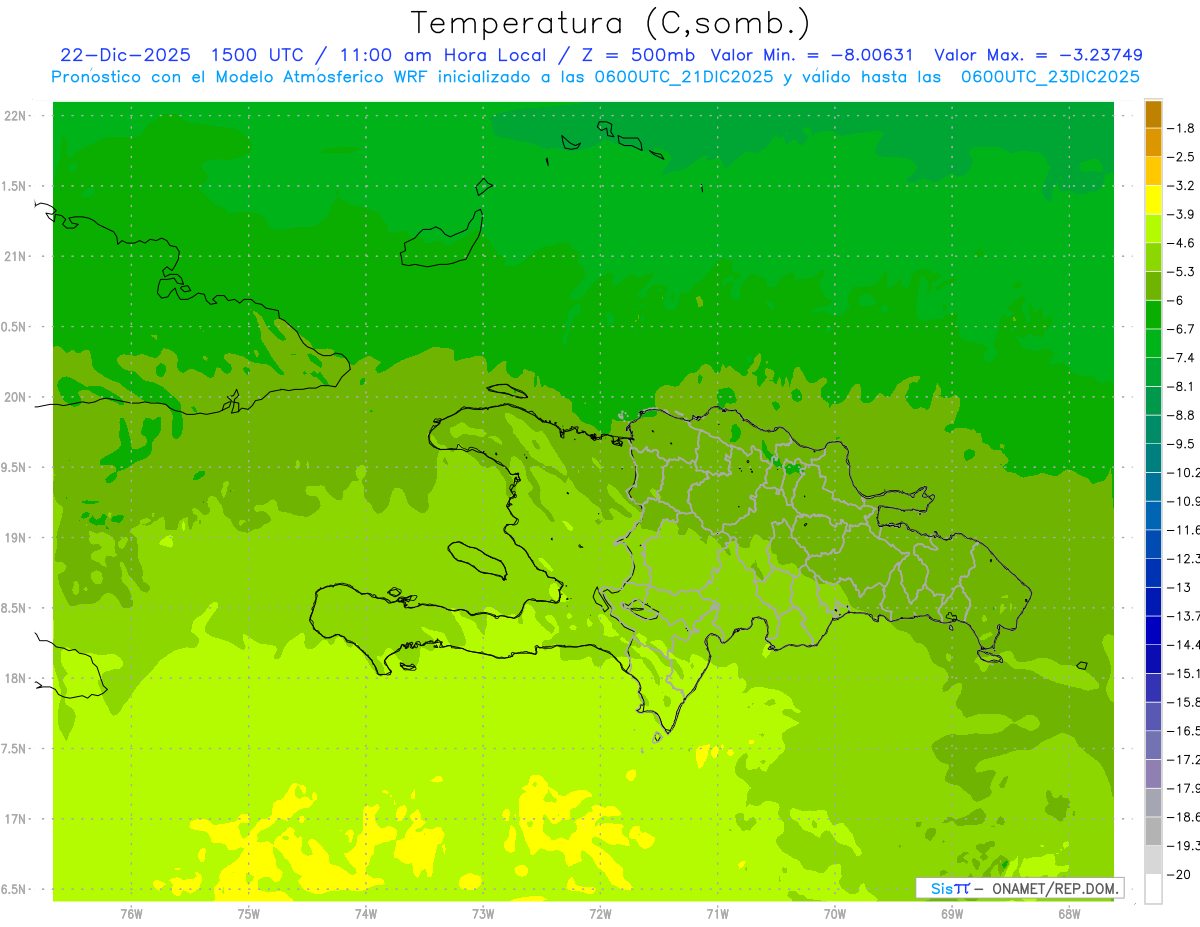
Task: Select valid-until time '0600UTC_23DIC2025'
Action: (1050, 77)
